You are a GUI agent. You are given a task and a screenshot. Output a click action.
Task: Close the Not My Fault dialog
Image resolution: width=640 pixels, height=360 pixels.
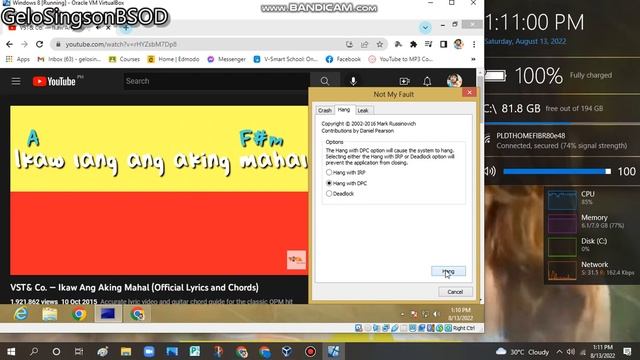(469, 93)
